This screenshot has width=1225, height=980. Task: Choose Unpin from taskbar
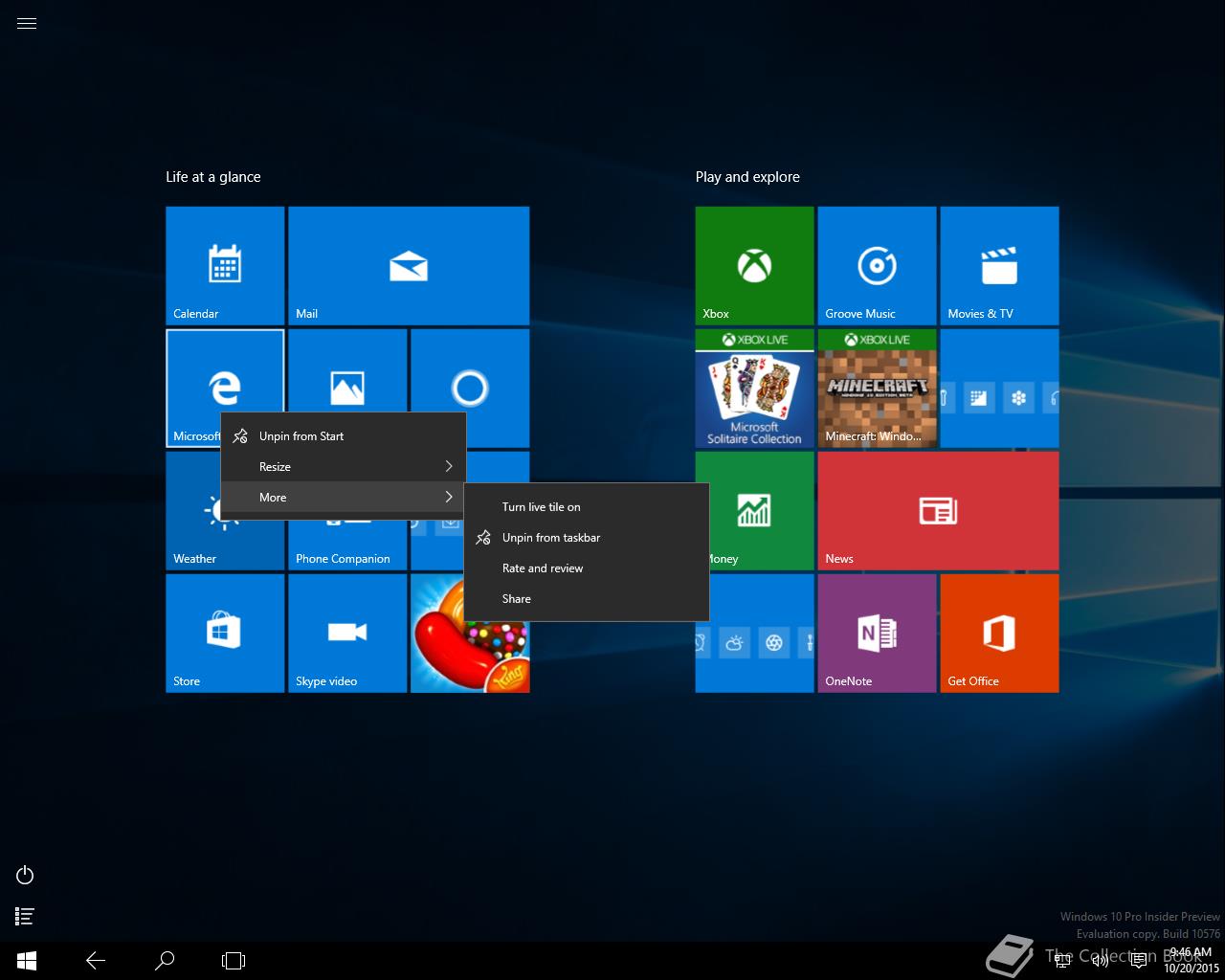click(x=587, y=538)
